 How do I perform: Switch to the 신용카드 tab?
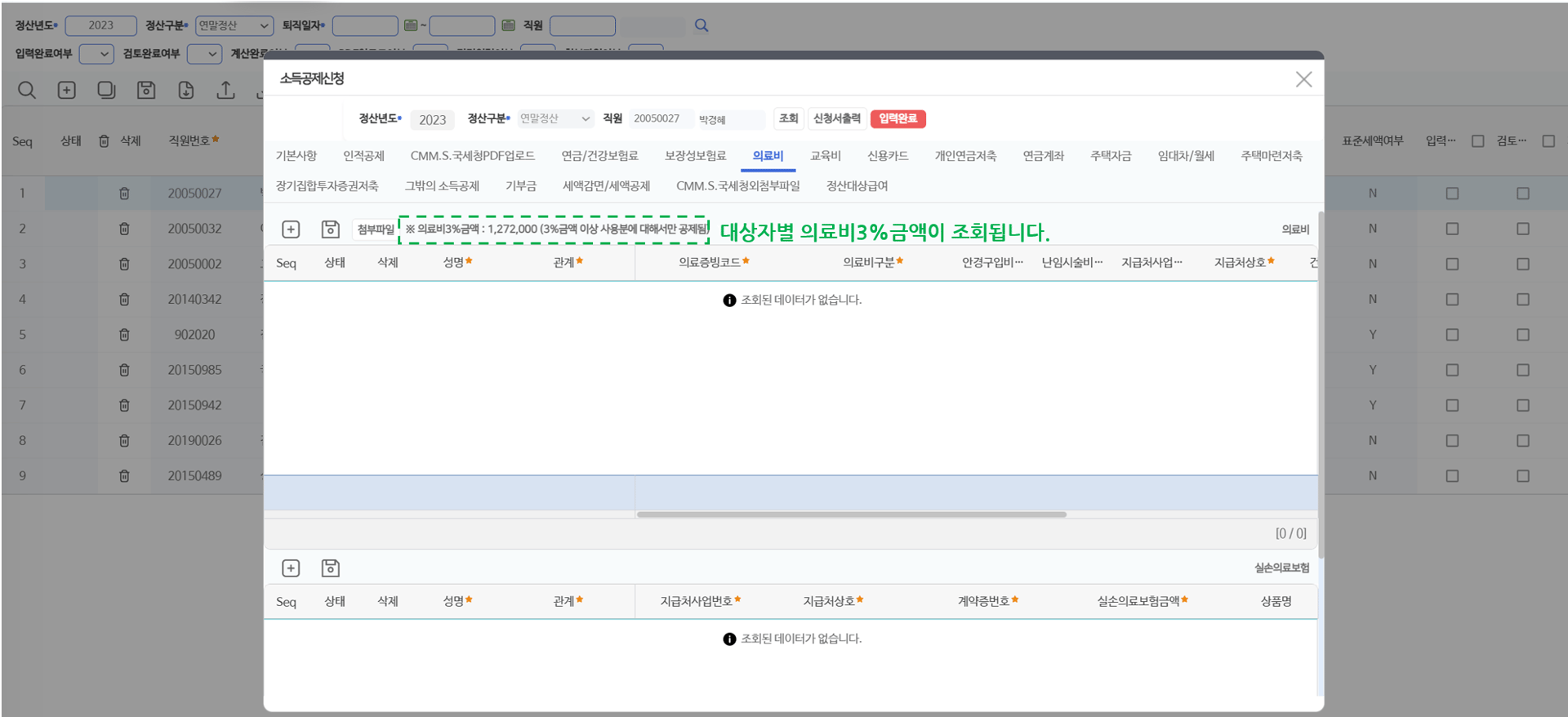tap(888, 156)
